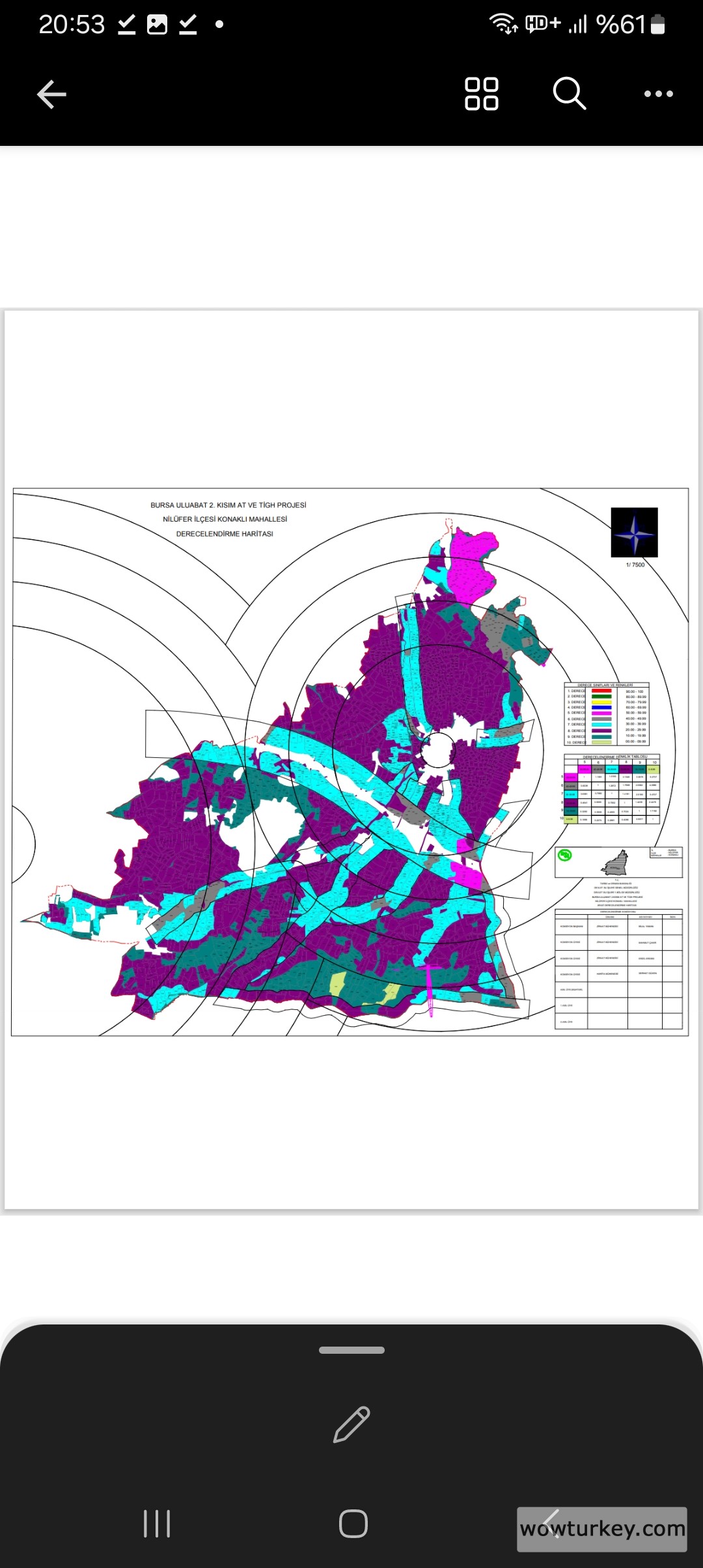
Task: Tap the battery icon in status bar
Action: point(658,25)
